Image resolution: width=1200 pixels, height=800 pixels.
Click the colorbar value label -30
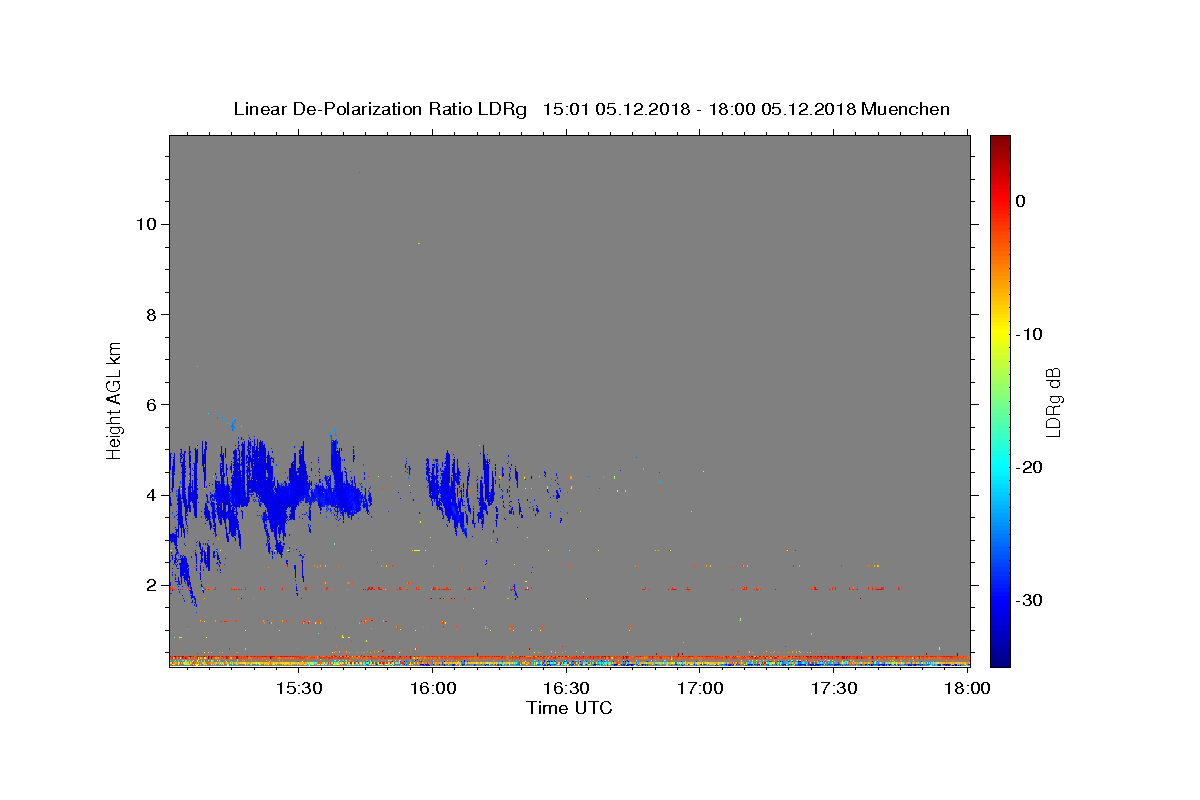click(x=1031, y=600)
